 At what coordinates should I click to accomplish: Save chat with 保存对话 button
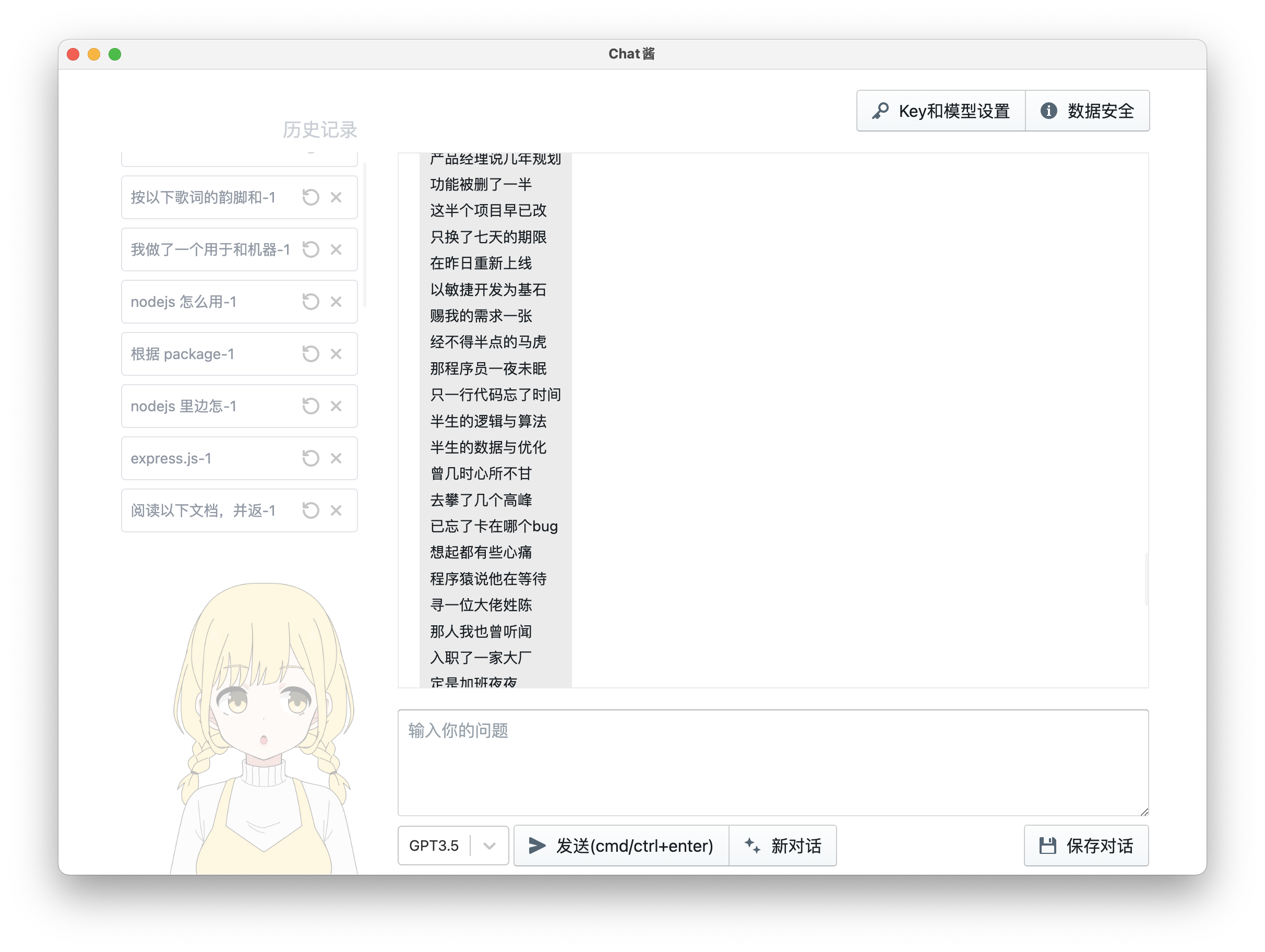click(1086, 846)
